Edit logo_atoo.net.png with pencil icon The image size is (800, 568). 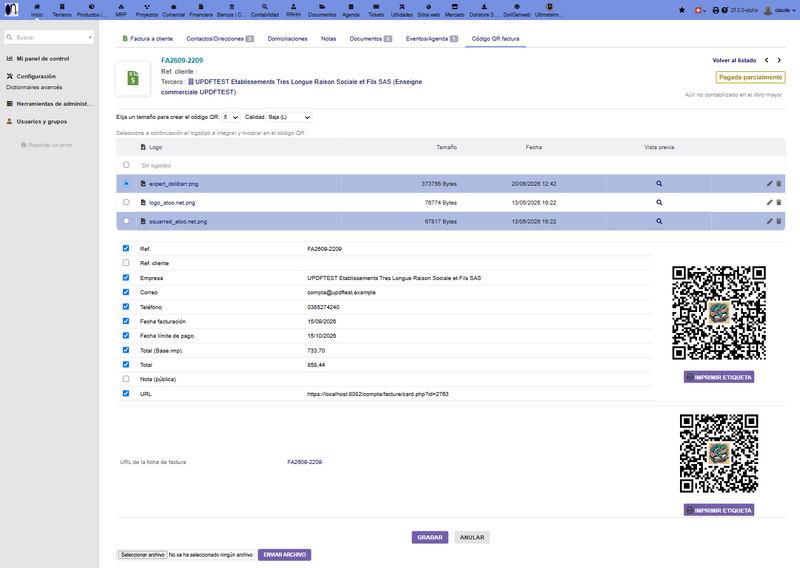(769, 203)
